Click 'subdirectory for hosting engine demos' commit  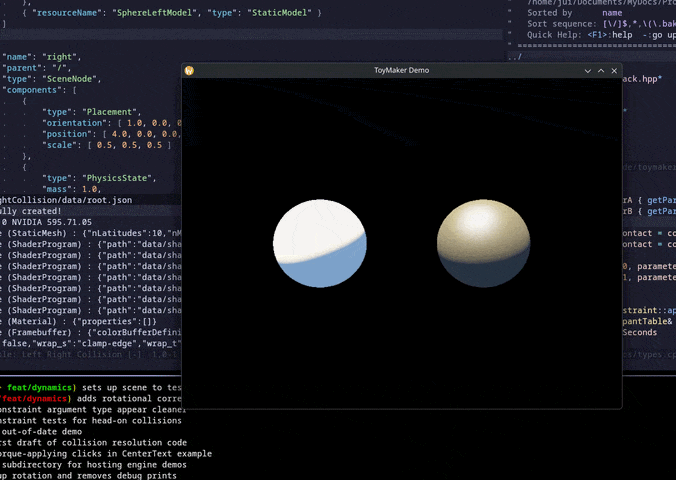coord(94,464)
